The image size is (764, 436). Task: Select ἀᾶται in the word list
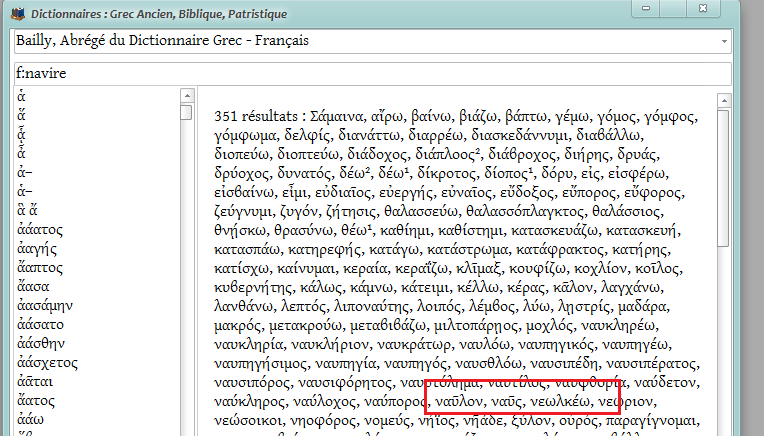(35, 382)
